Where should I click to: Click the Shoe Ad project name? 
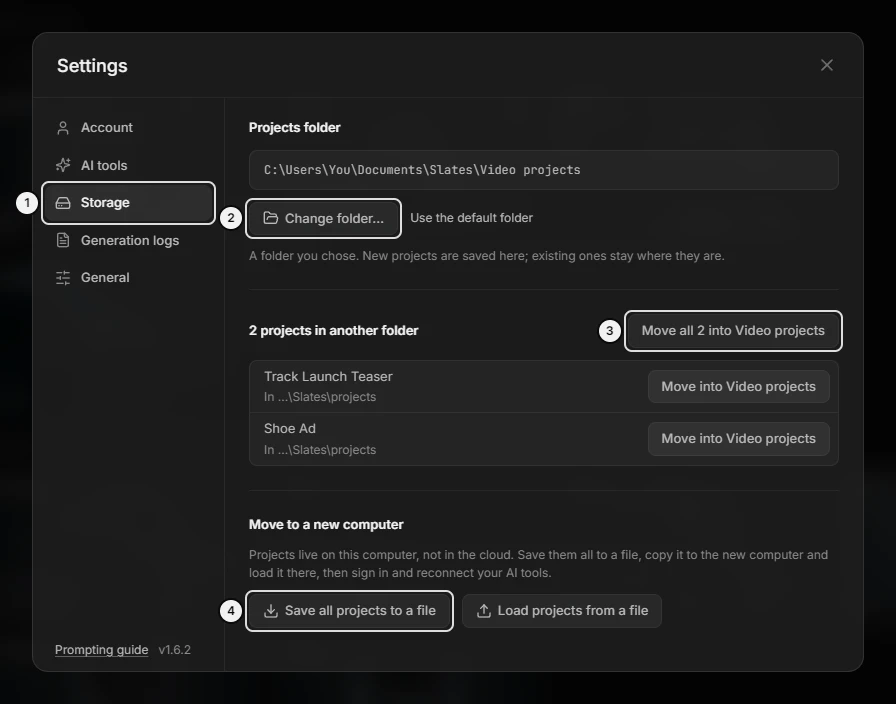click(290, 429)
